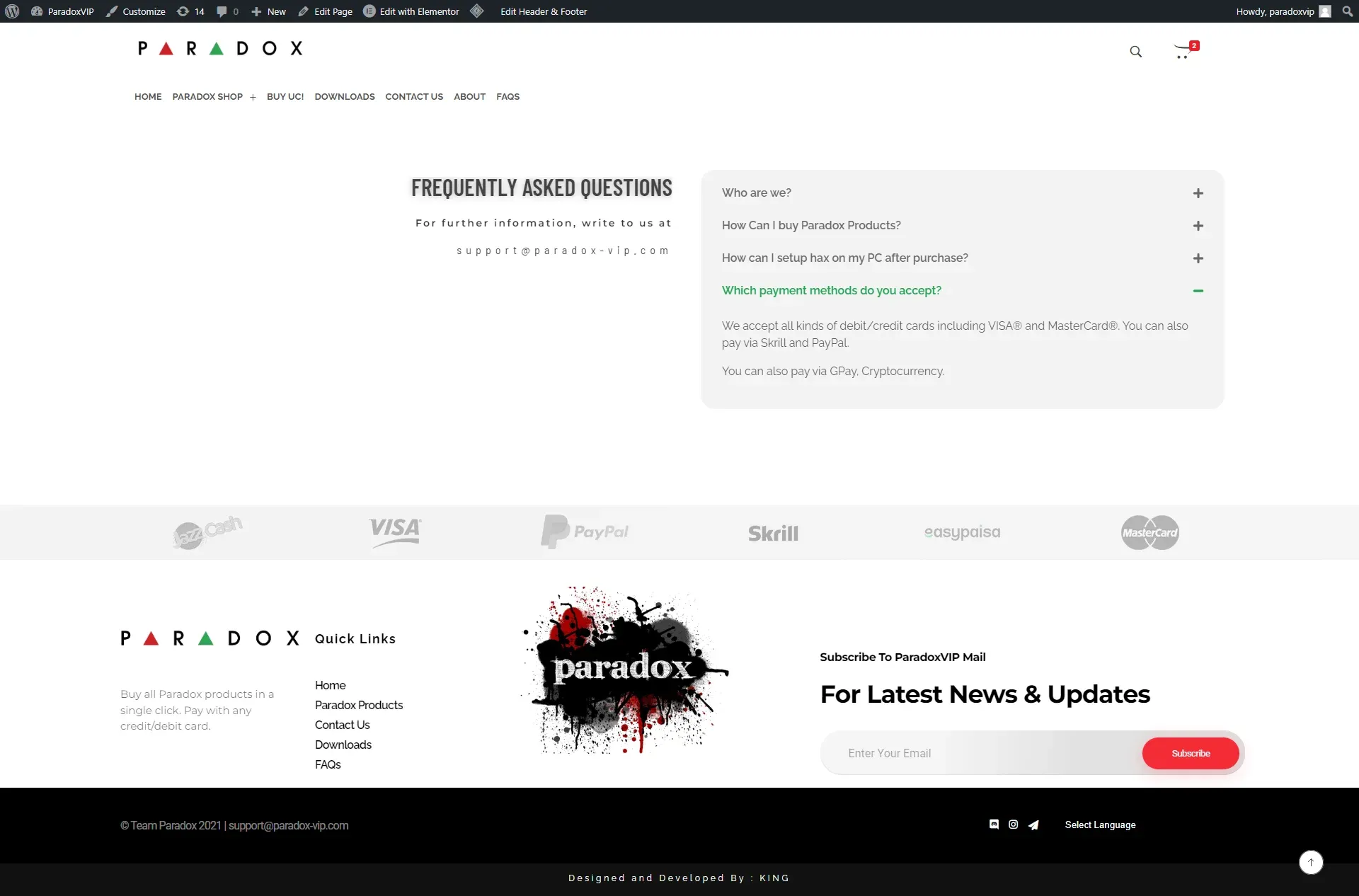Click the diamond-shaped admin bar icon

pyautogui.click(x=477, y=11)
